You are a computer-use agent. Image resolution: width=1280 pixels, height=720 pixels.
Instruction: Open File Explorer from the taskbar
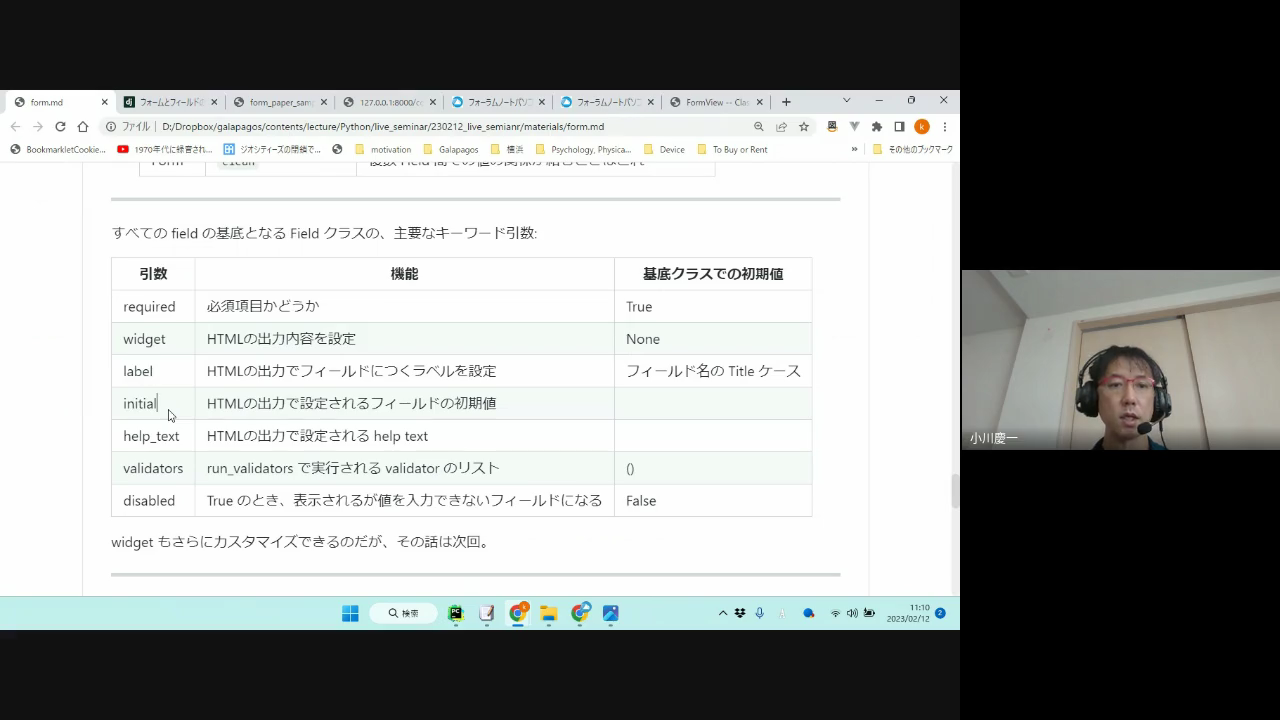(548, 613)
